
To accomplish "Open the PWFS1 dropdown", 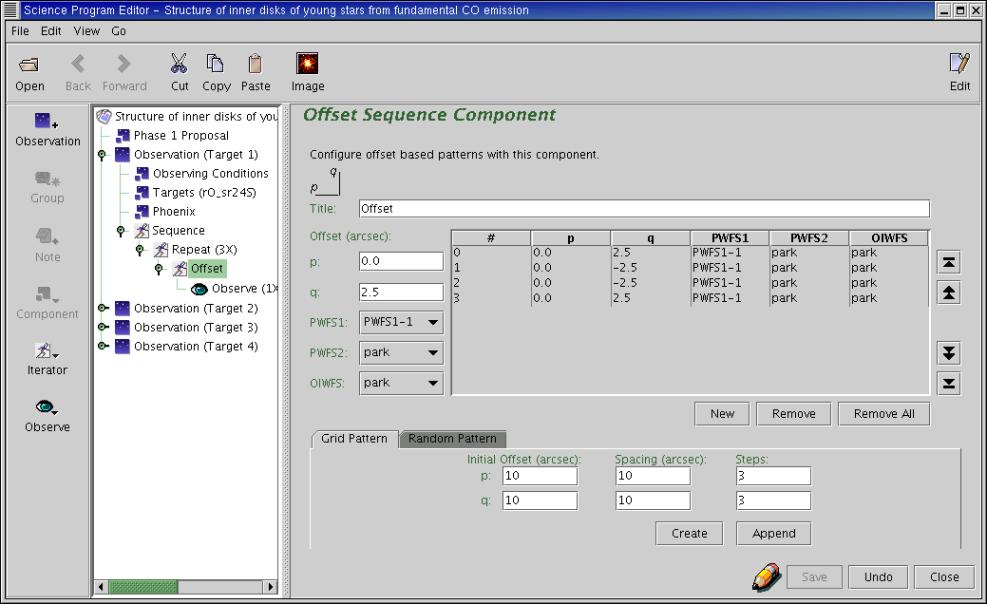I will (x=401, y=322).
